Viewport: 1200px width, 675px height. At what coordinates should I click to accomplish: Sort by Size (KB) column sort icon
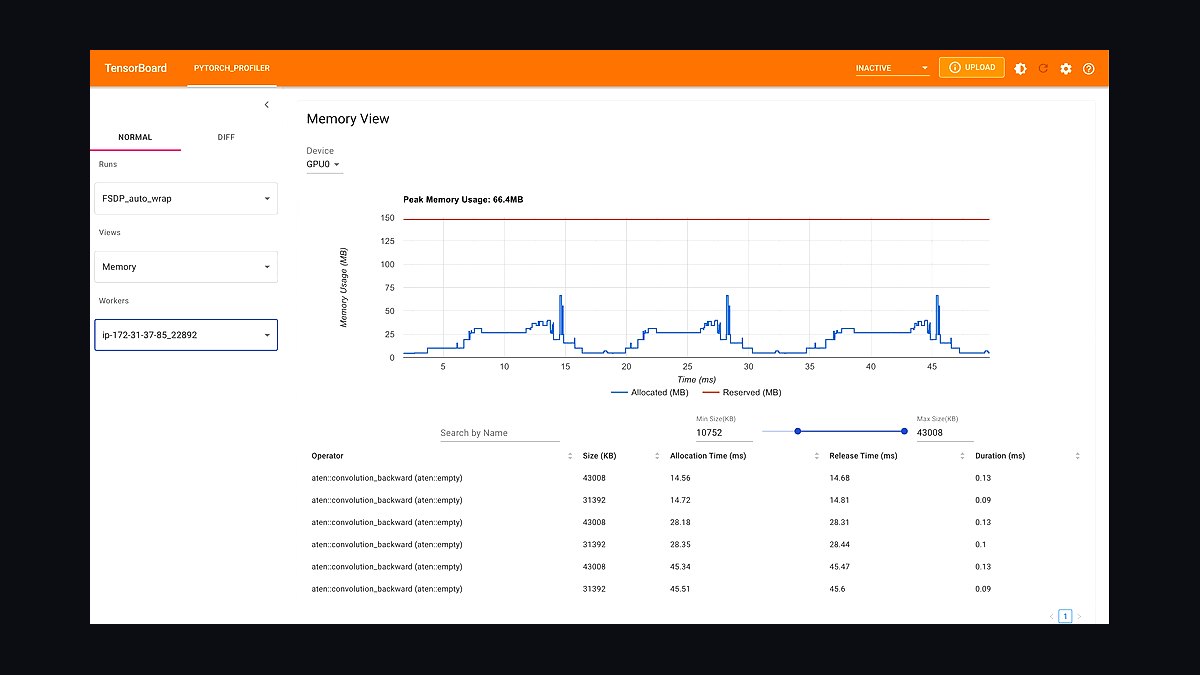pos(657,456)
